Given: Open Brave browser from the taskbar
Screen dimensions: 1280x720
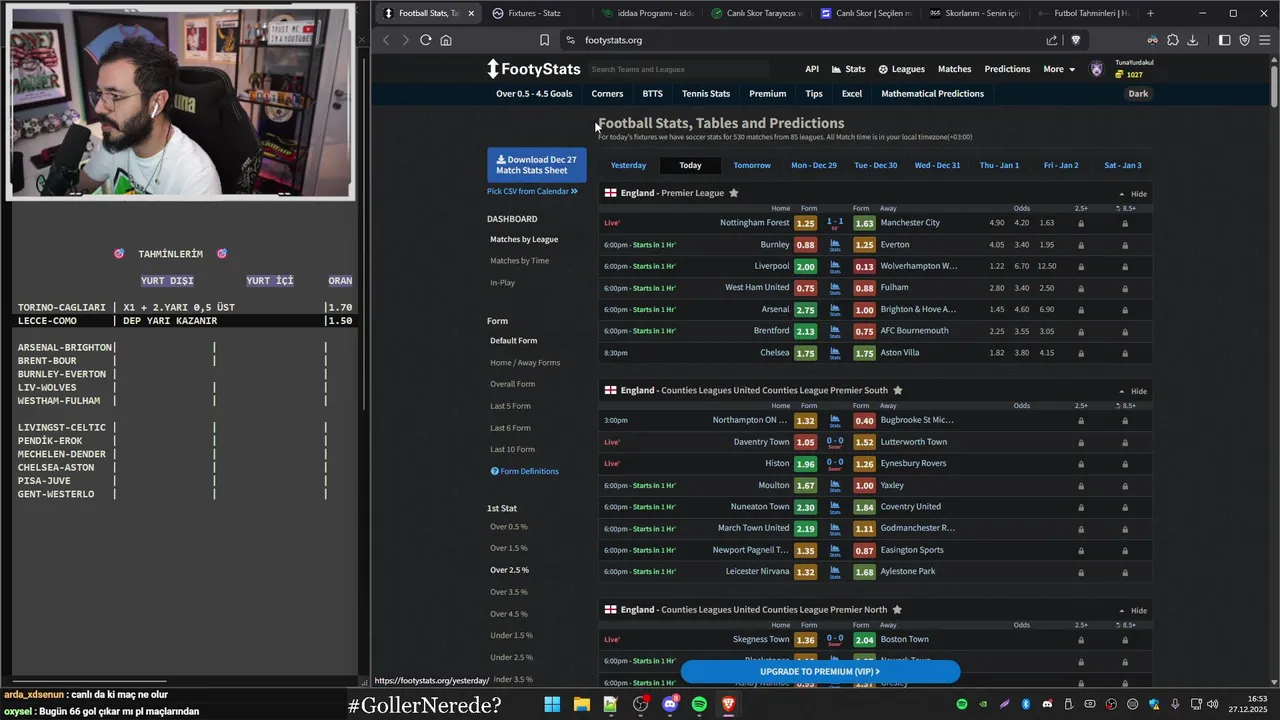Looking at the screenshot, I should coord(729,705).
